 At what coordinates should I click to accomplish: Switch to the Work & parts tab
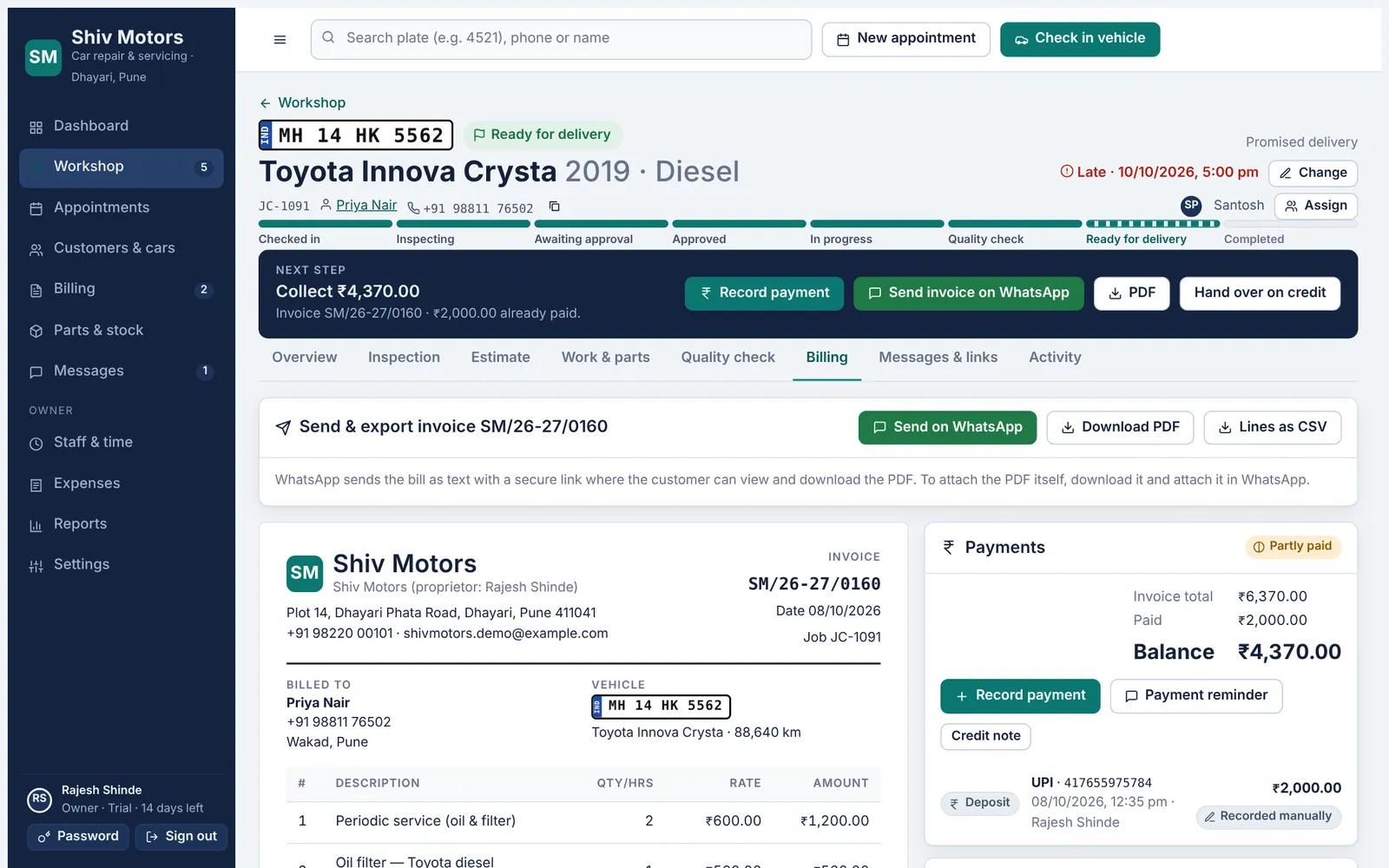[605, 358]
